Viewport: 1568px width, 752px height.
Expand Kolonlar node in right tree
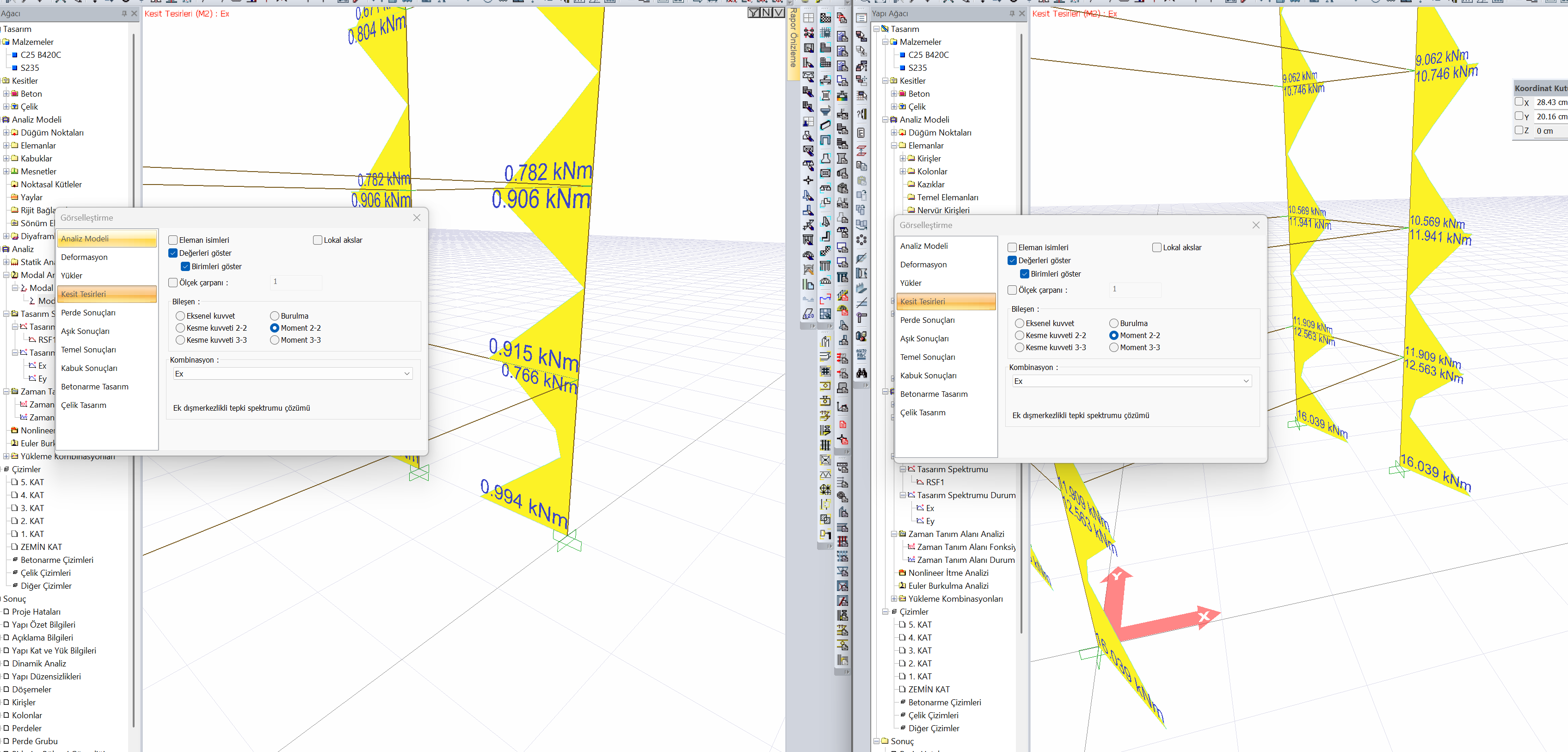click(x=904, y=172)
